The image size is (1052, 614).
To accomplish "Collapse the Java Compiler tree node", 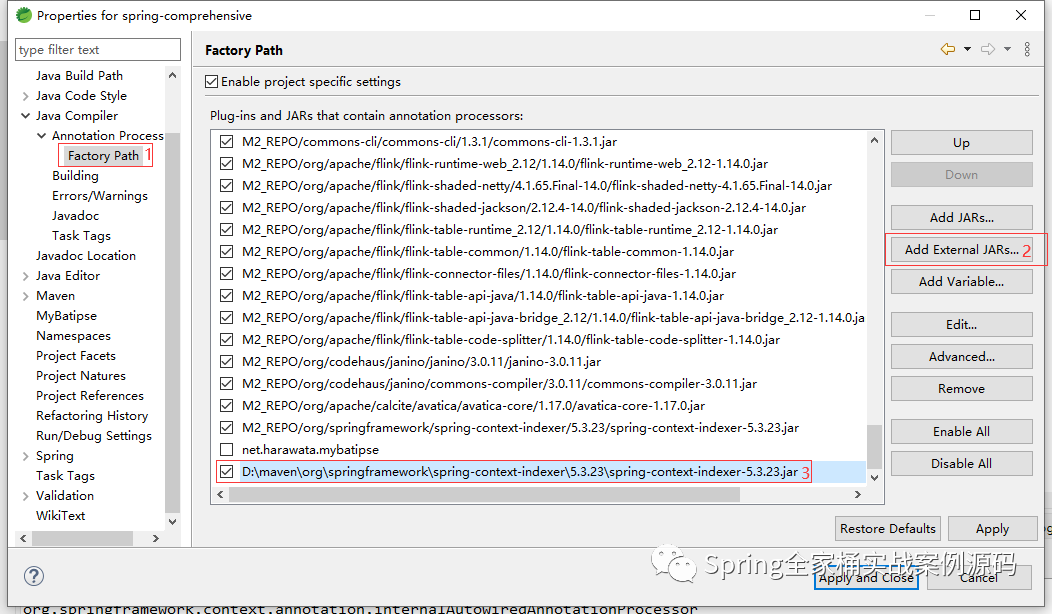I will [x=25, y=115].
